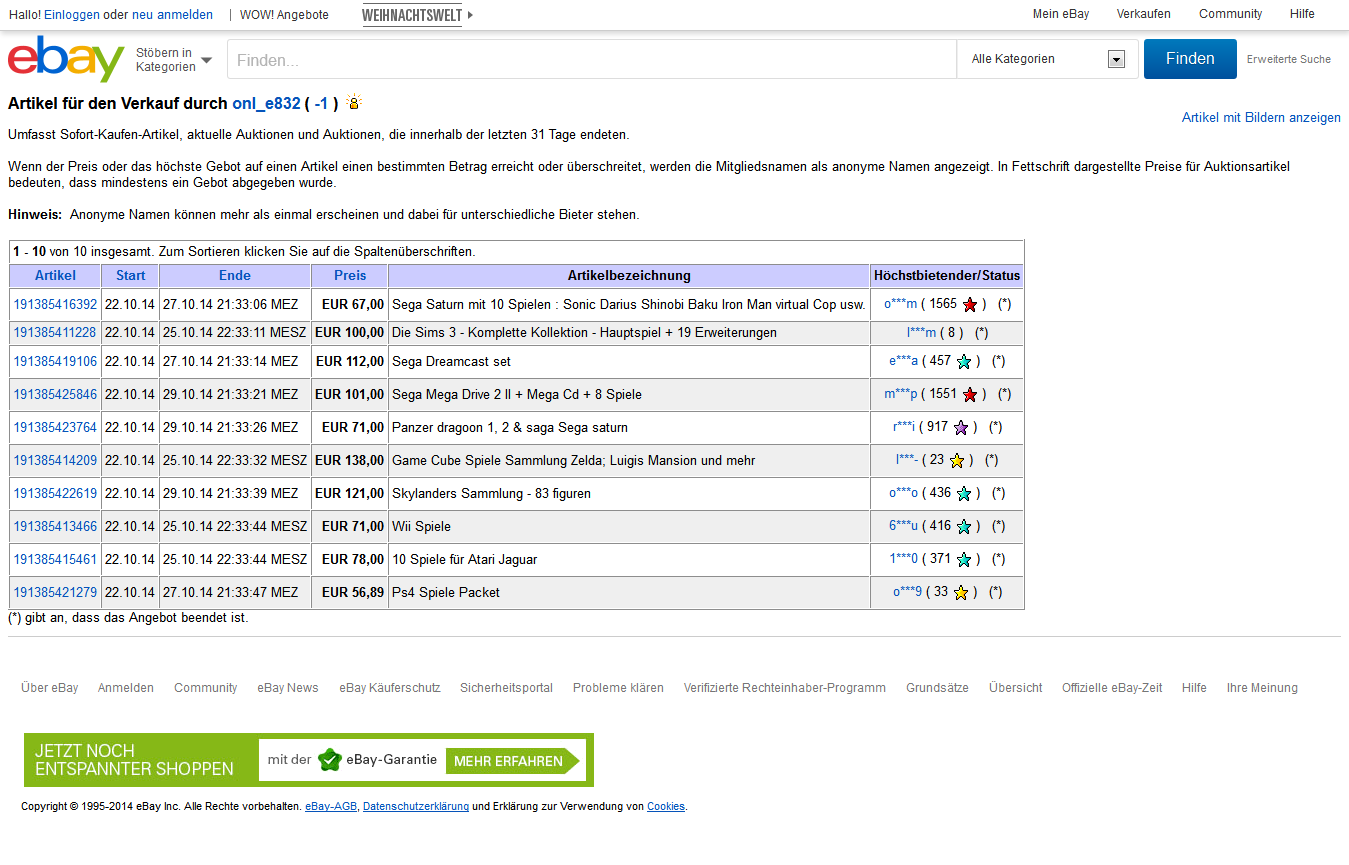The height and width of the screenshot is (865, 1349).
Task: Open the Verkaufen menu
Action: pyautogui.click(x=1144, y=14)
